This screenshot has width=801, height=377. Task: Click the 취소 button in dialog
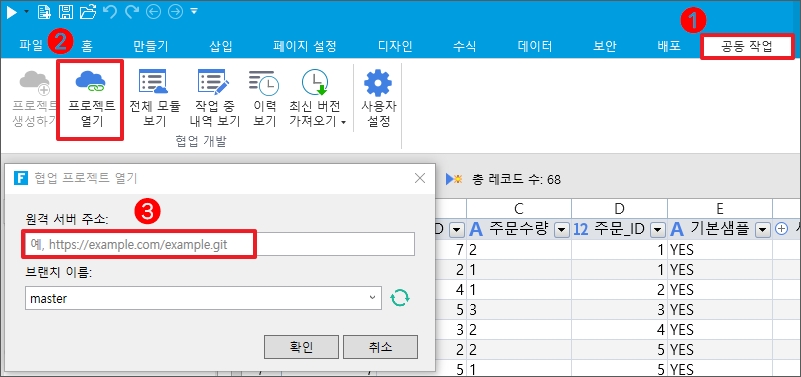pyautogui.click(x=380, y=347)
